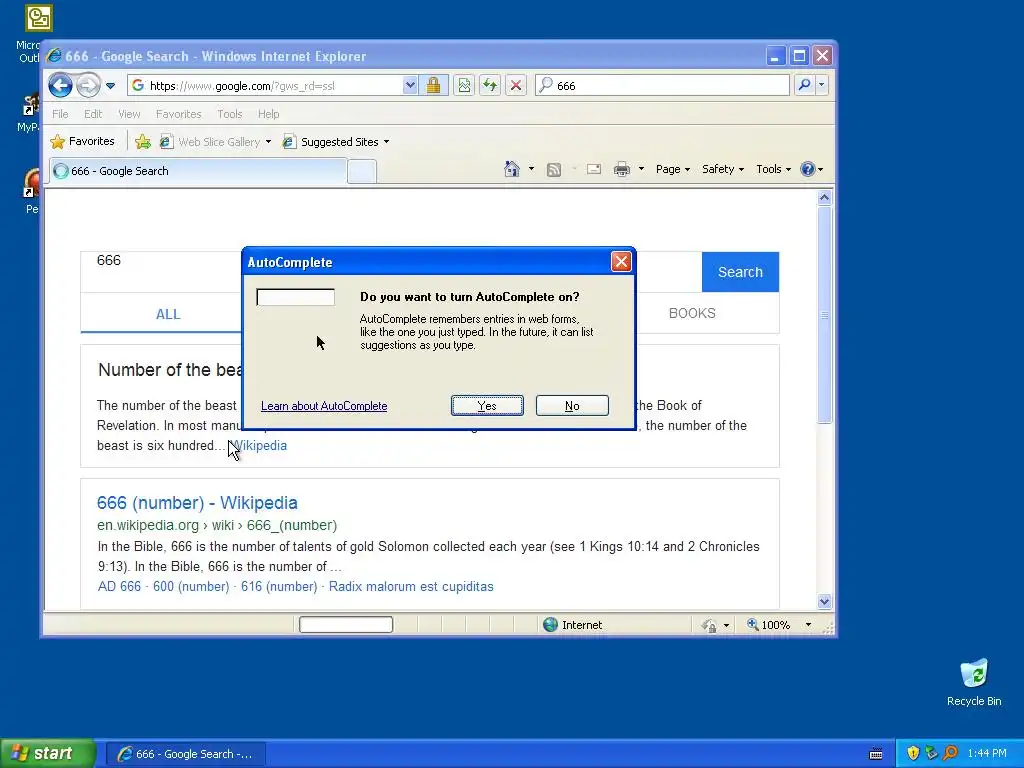This screenshot has width=1024, height=768.
Task: Expand the Suggested Sites dropdown arrow
Action: coord(387,142)
